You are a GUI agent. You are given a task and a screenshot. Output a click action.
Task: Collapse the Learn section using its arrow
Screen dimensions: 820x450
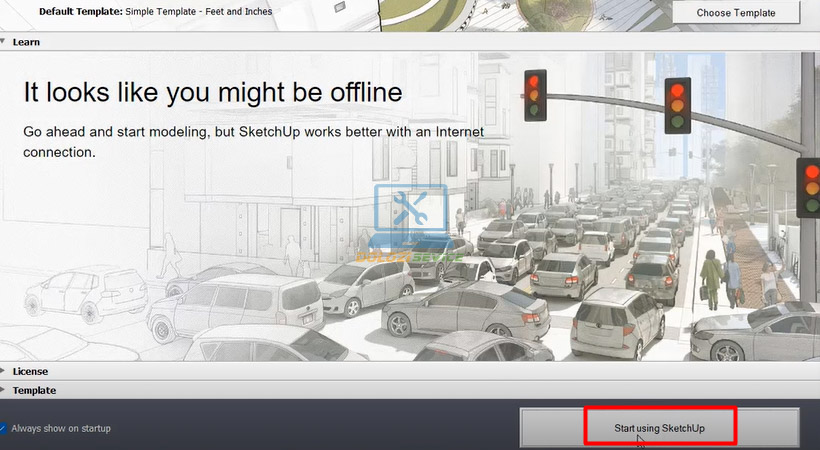(x=4, y=42)
